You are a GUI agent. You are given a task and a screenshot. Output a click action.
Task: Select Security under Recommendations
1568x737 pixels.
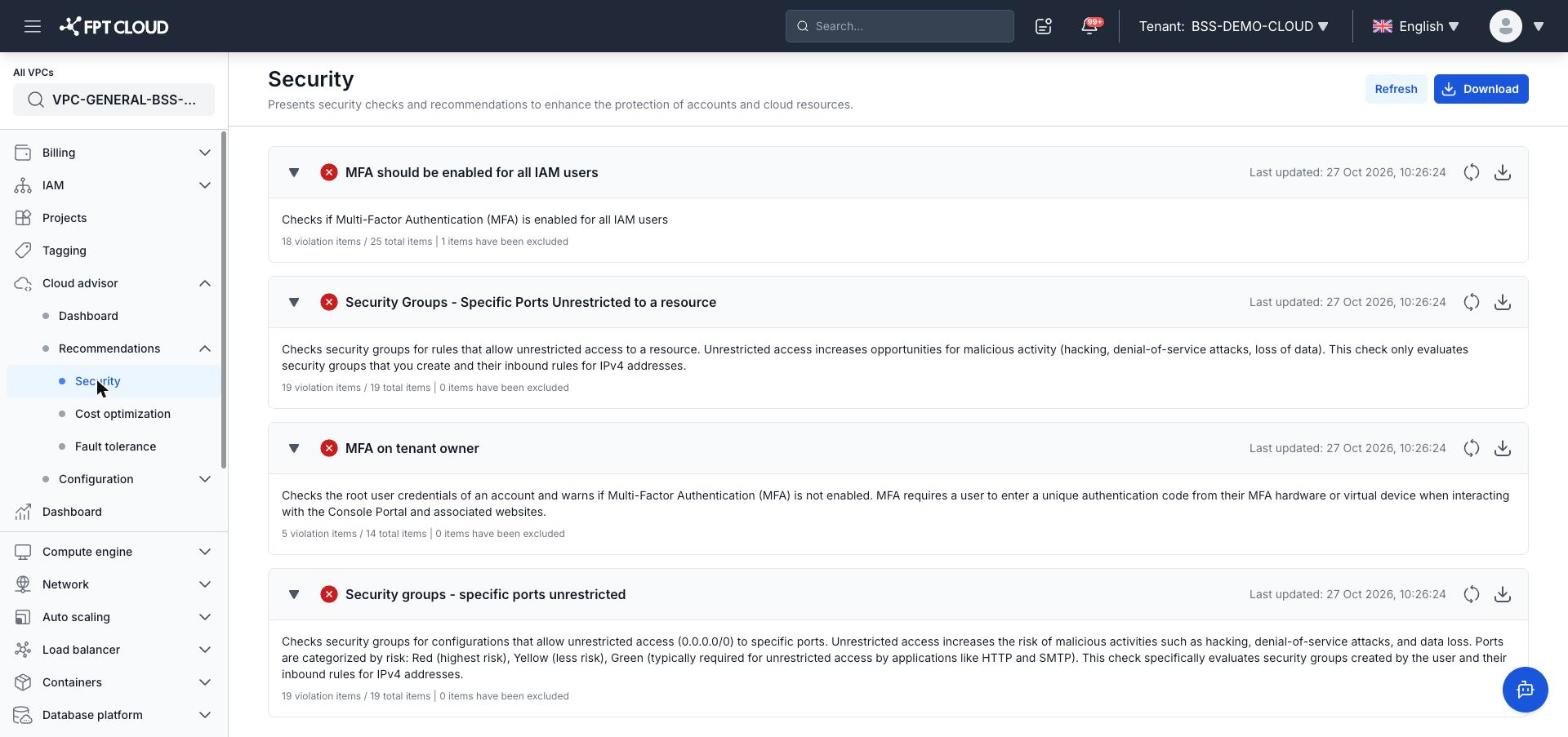pyautogui.click(x=113, y=381)
